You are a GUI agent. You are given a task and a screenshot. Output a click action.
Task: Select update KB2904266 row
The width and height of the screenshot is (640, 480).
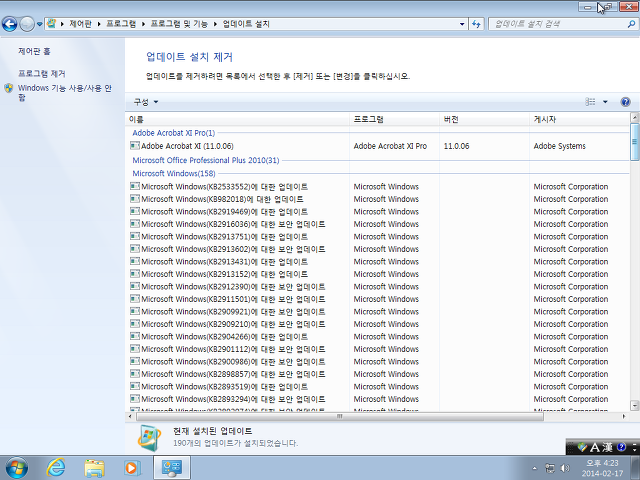pos(378,336)
